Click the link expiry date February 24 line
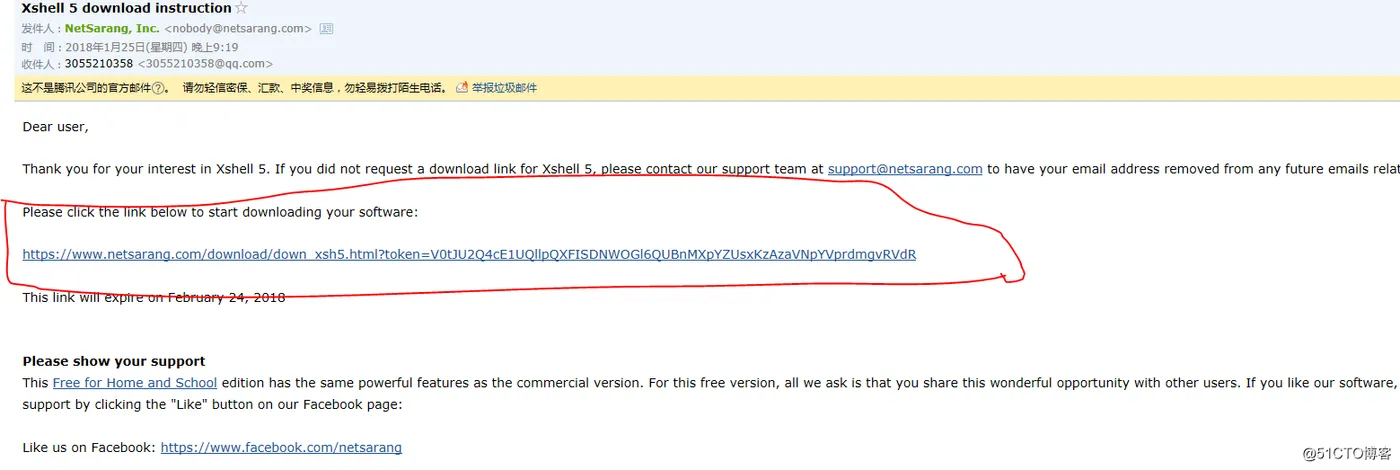The image size is (1400, 470). pyautogui.click(x=154, y=298)
